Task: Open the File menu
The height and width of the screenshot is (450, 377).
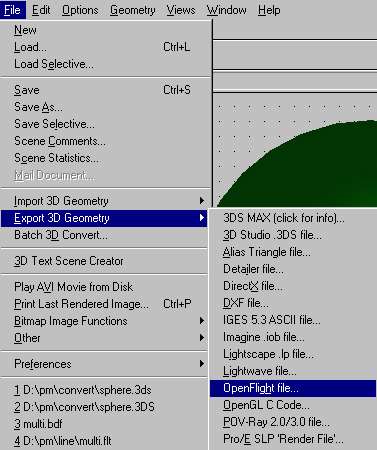Action: coord(13,10)
